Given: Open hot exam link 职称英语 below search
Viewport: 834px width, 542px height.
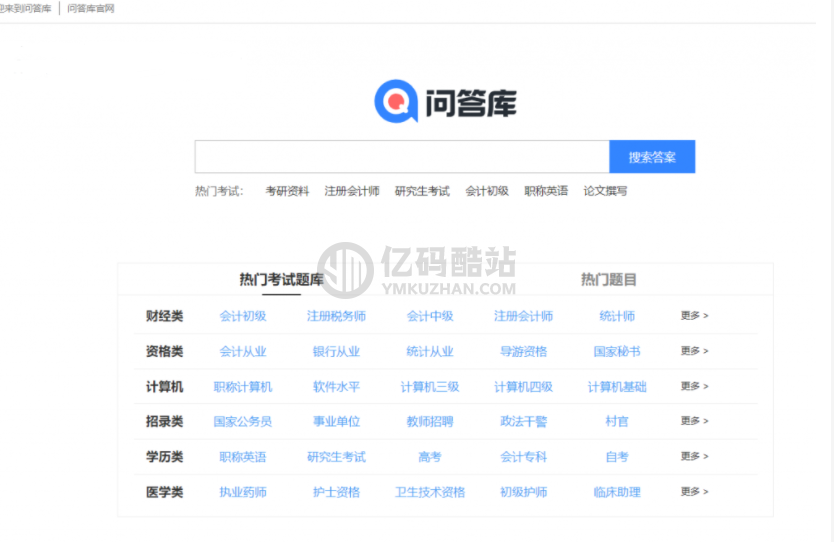Looking at the screenshot, I should pos(546,191).
